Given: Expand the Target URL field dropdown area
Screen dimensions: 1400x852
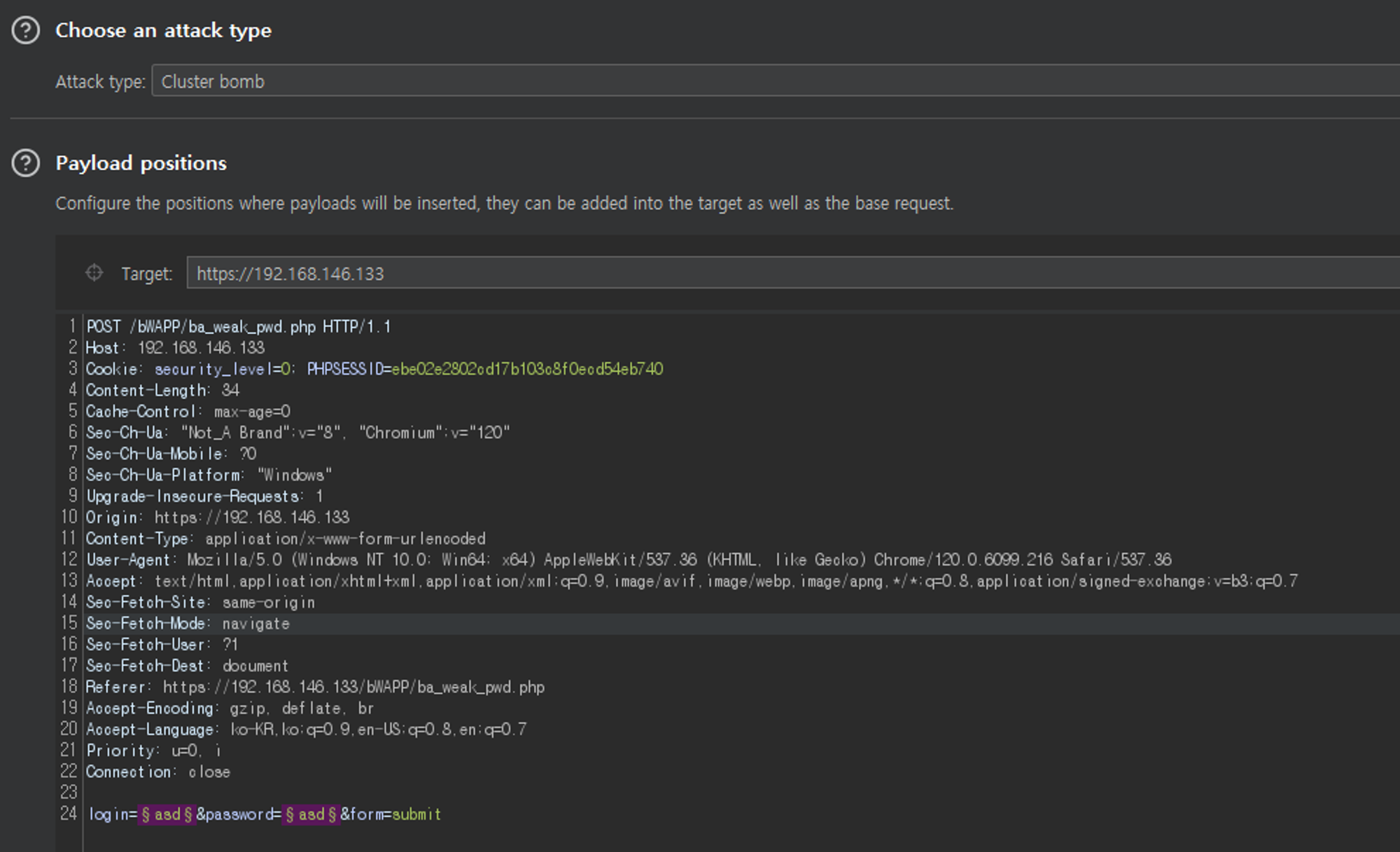Looking at the screenshot, I should pos(770,274).
